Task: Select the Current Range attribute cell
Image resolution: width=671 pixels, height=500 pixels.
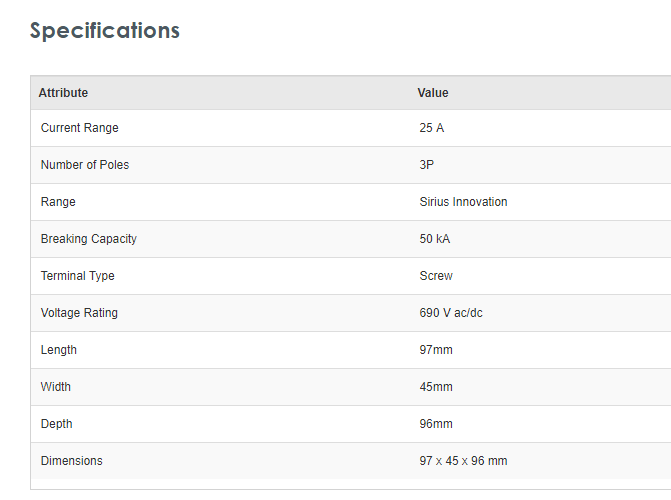Action: coord(79,128)
